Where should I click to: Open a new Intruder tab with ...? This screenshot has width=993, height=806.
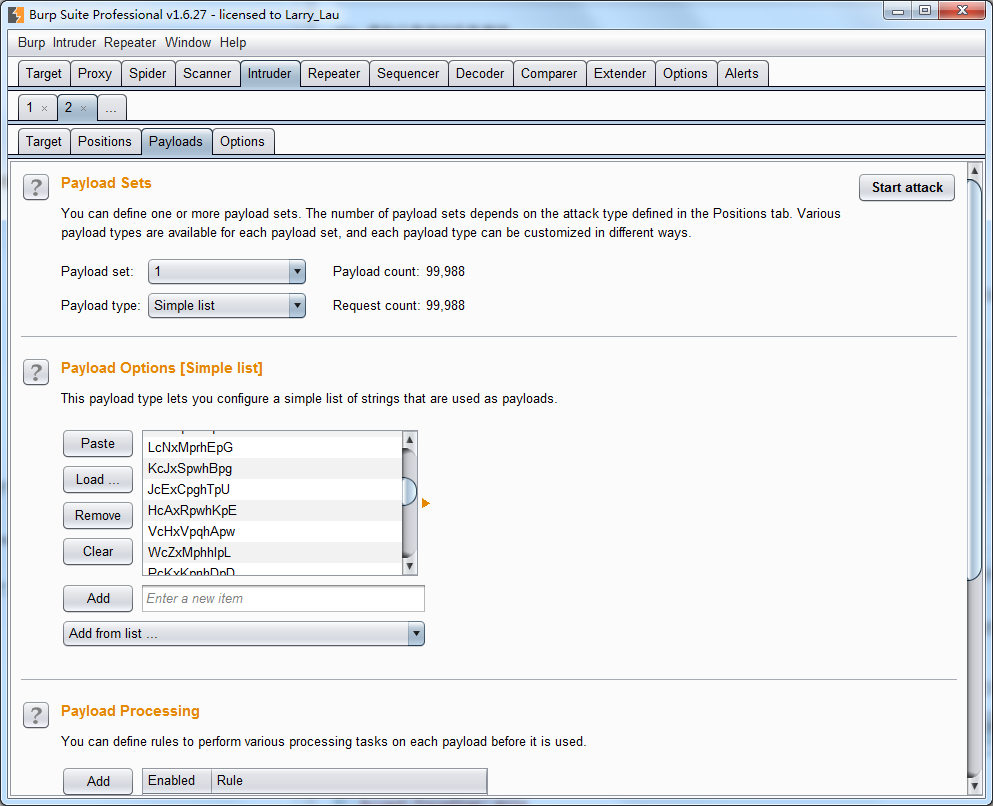coord(111,108)
